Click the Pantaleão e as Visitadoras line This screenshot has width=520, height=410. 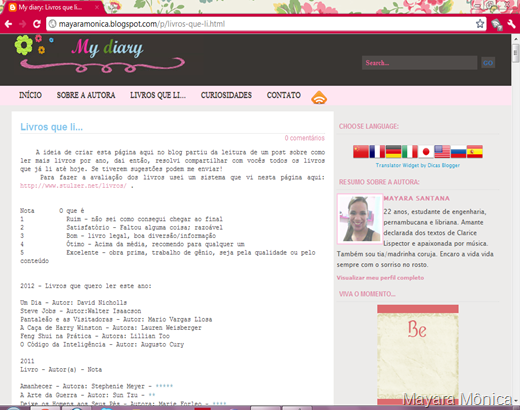(116, 319)
